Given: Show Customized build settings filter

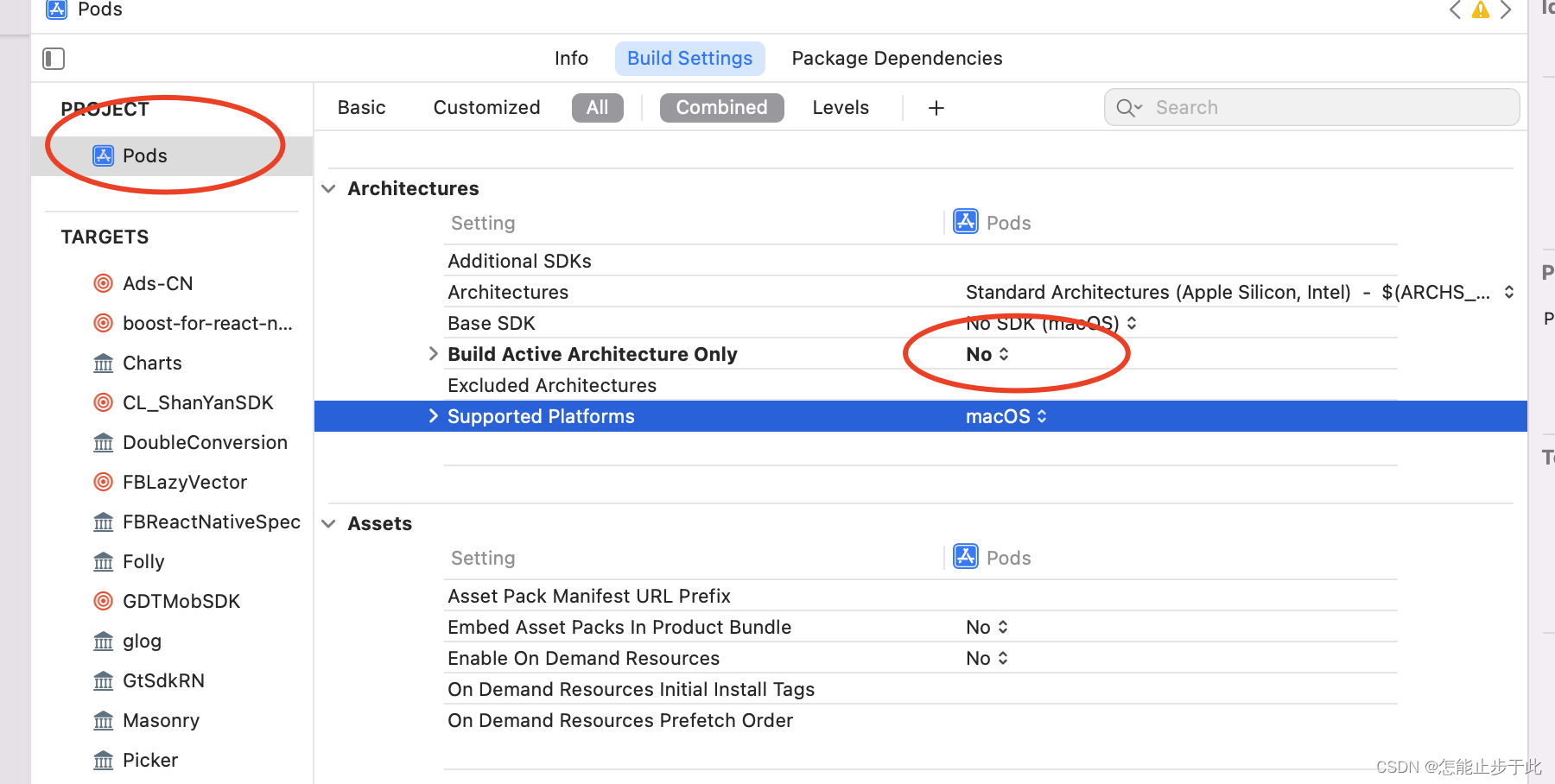Looking at the screenshot, I should (x=486, y=108).
